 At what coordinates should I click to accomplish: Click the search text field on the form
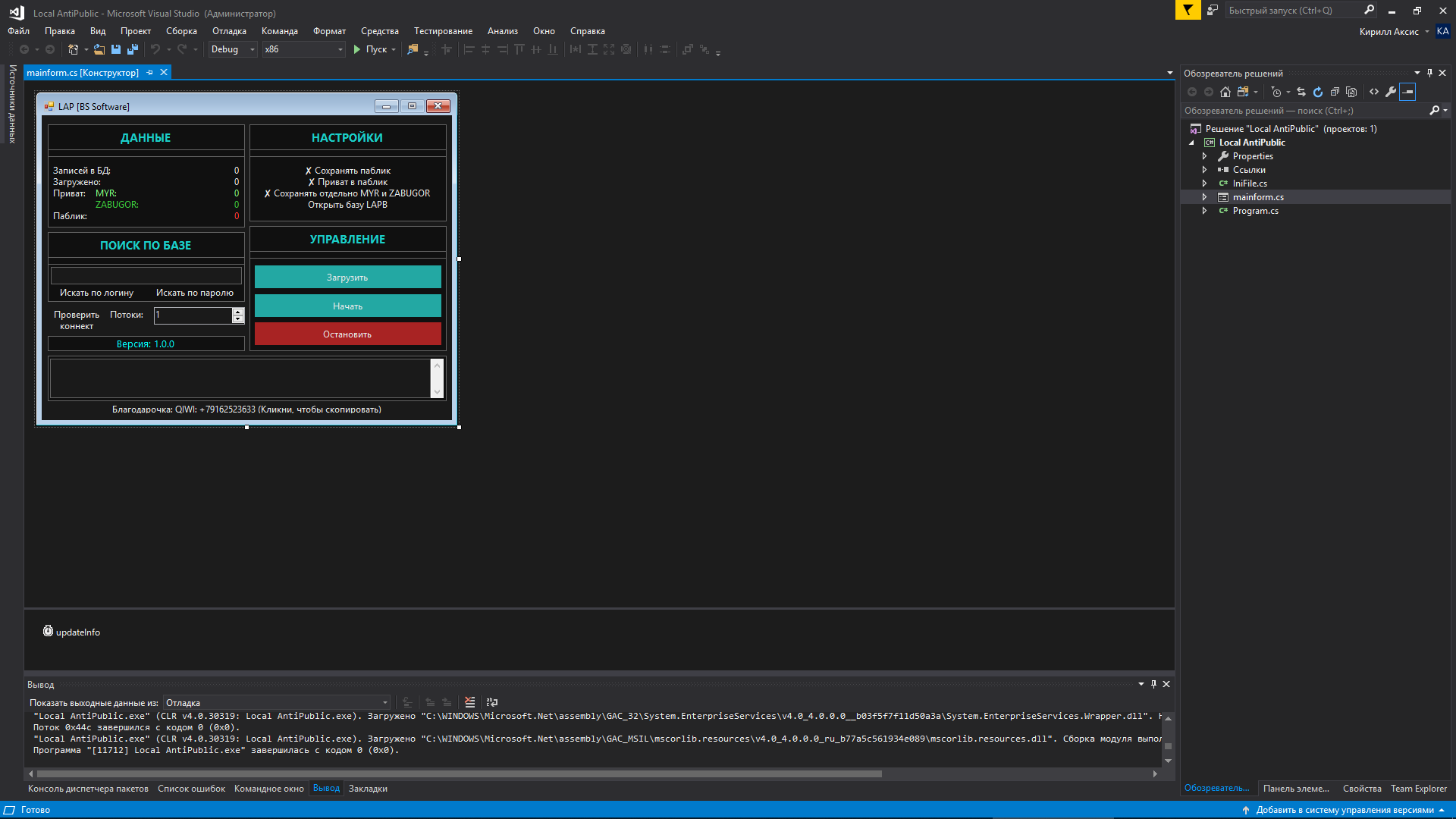[x=146, y=275]
